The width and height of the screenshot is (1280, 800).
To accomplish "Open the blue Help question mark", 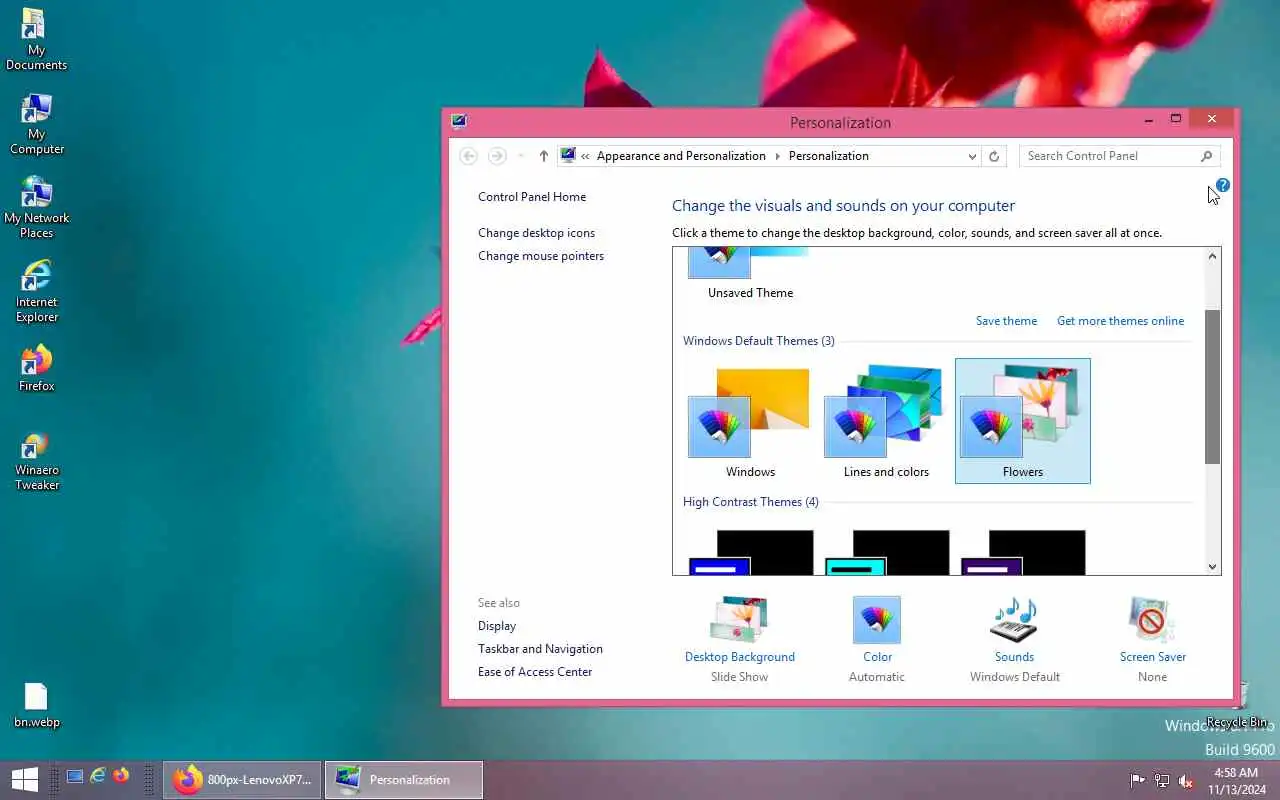I will coord(1223,185).
